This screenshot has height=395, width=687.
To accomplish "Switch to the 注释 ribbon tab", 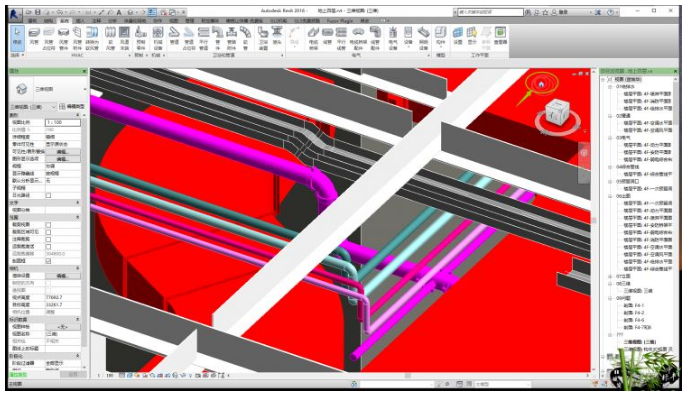I will tap(96, 21).
